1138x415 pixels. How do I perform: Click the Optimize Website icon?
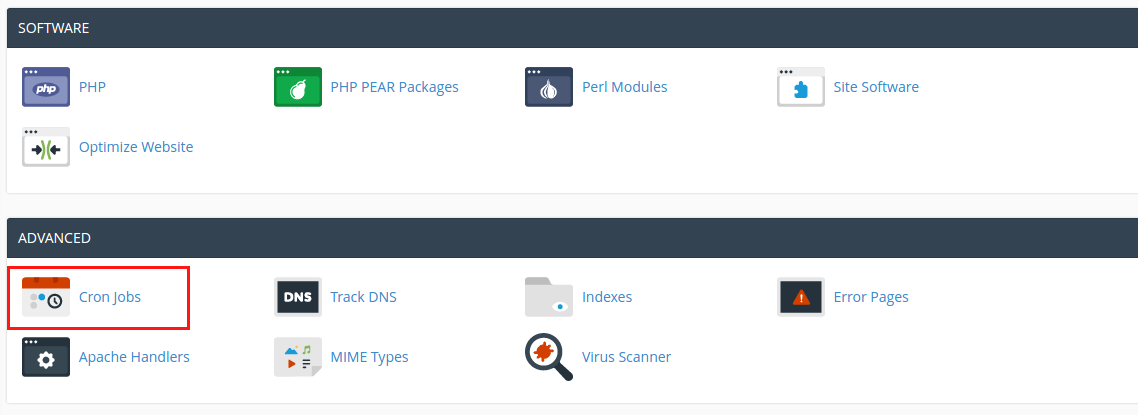(46, 147)
